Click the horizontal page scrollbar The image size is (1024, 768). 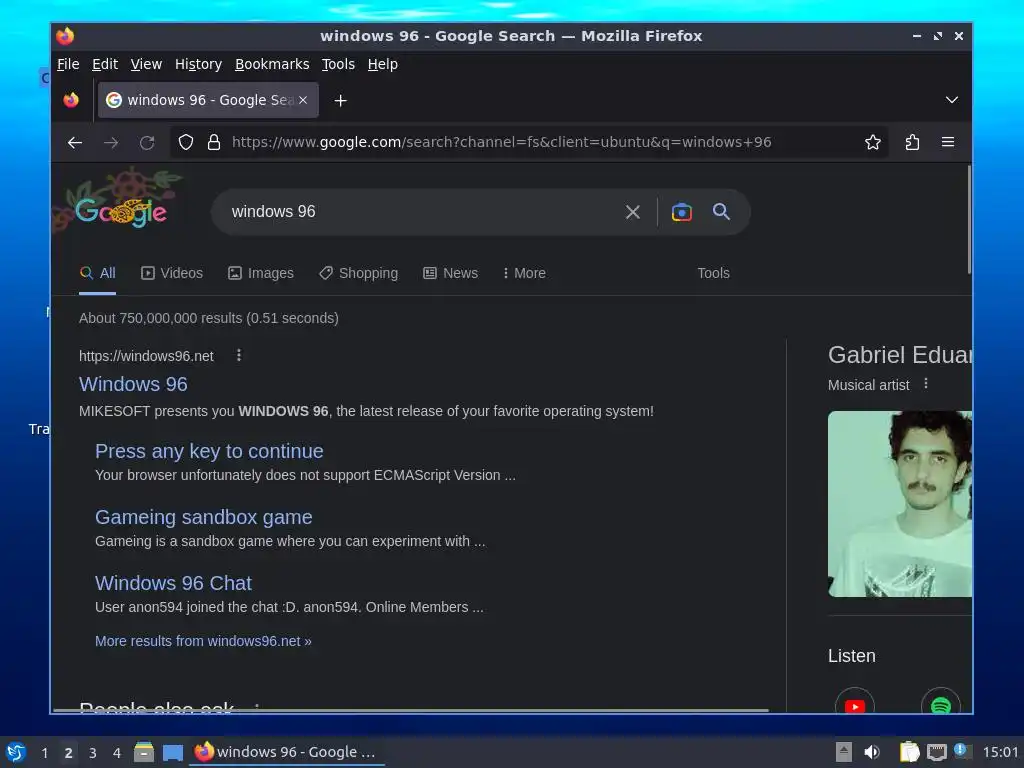[411, 710]
